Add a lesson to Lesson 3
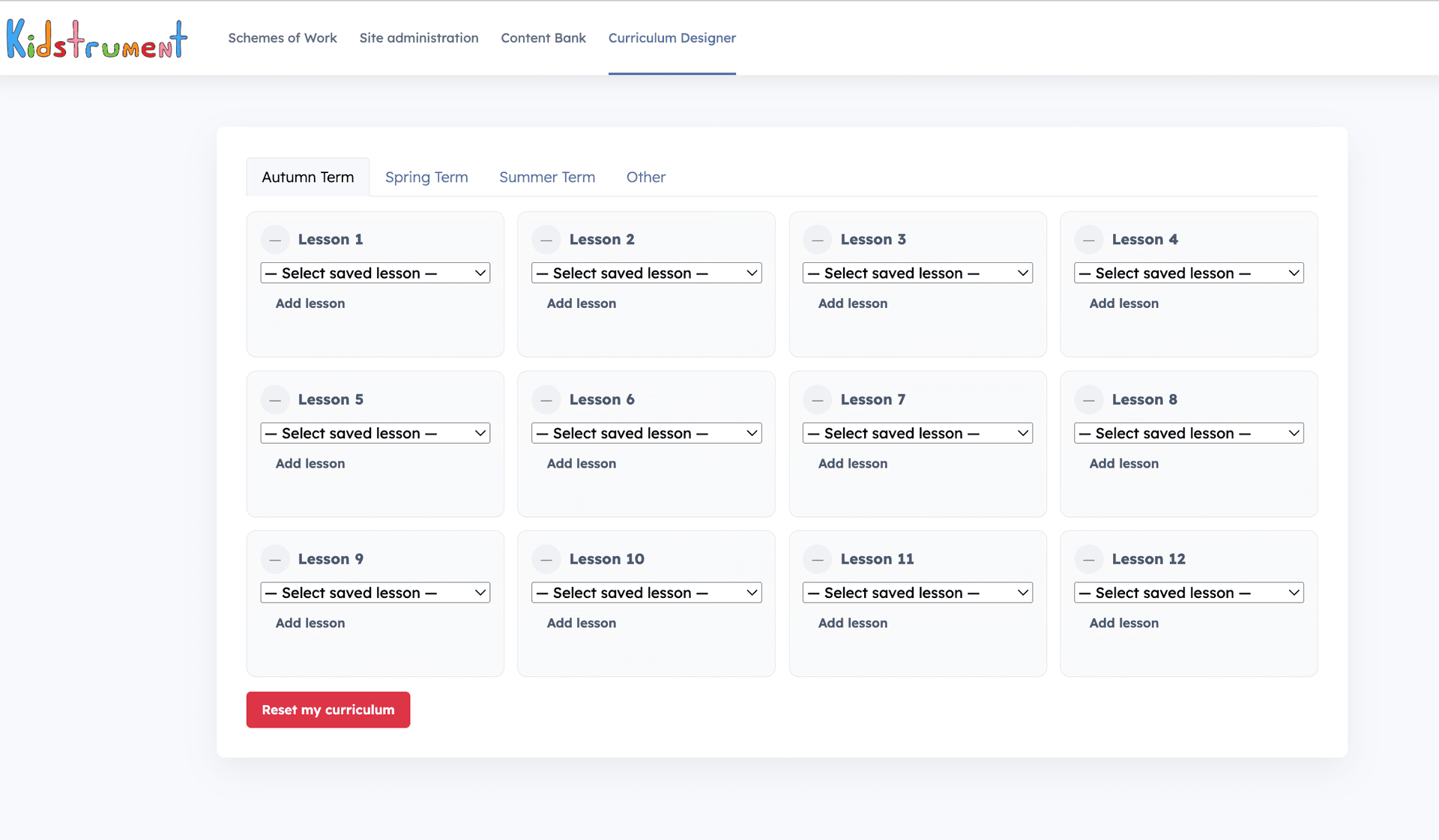1439x840 pixels. pos(853,303)
